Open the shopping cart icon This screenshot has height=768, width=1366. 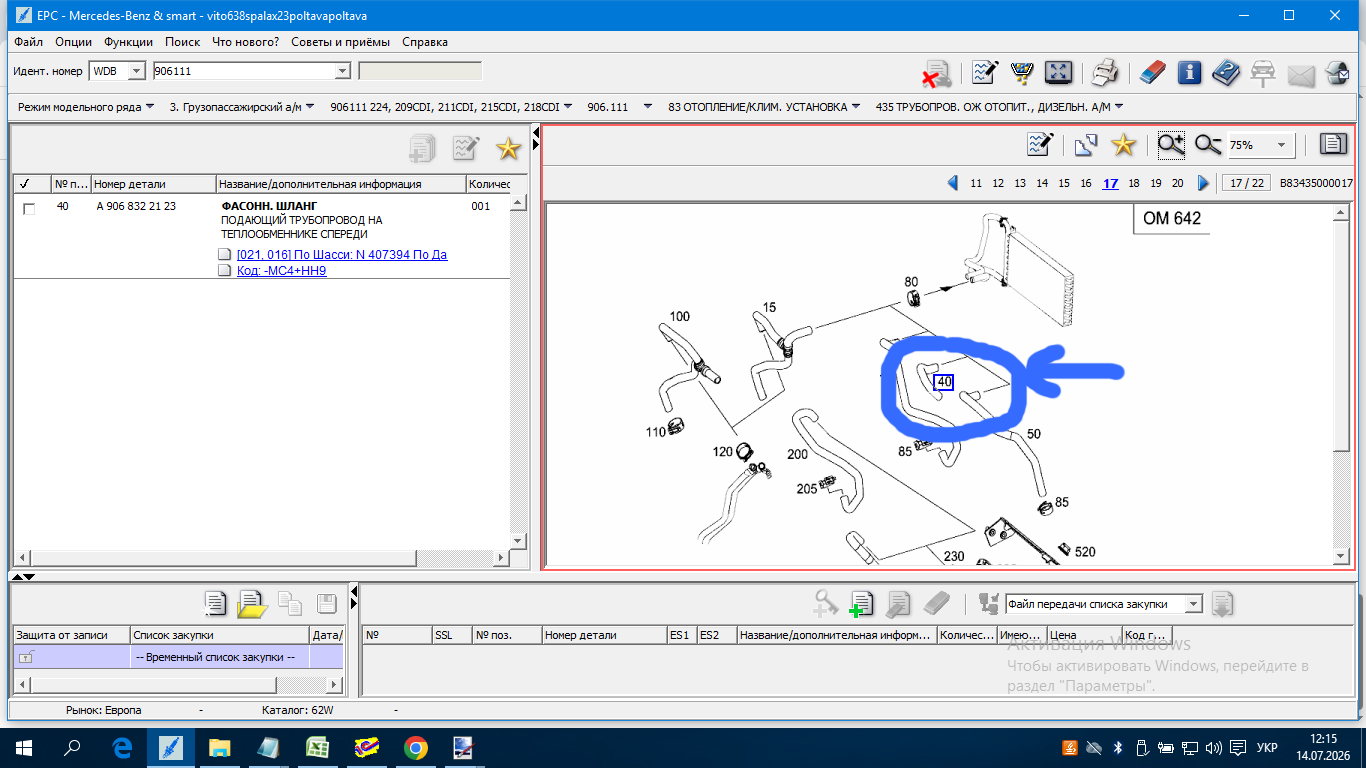point(1021,72)
